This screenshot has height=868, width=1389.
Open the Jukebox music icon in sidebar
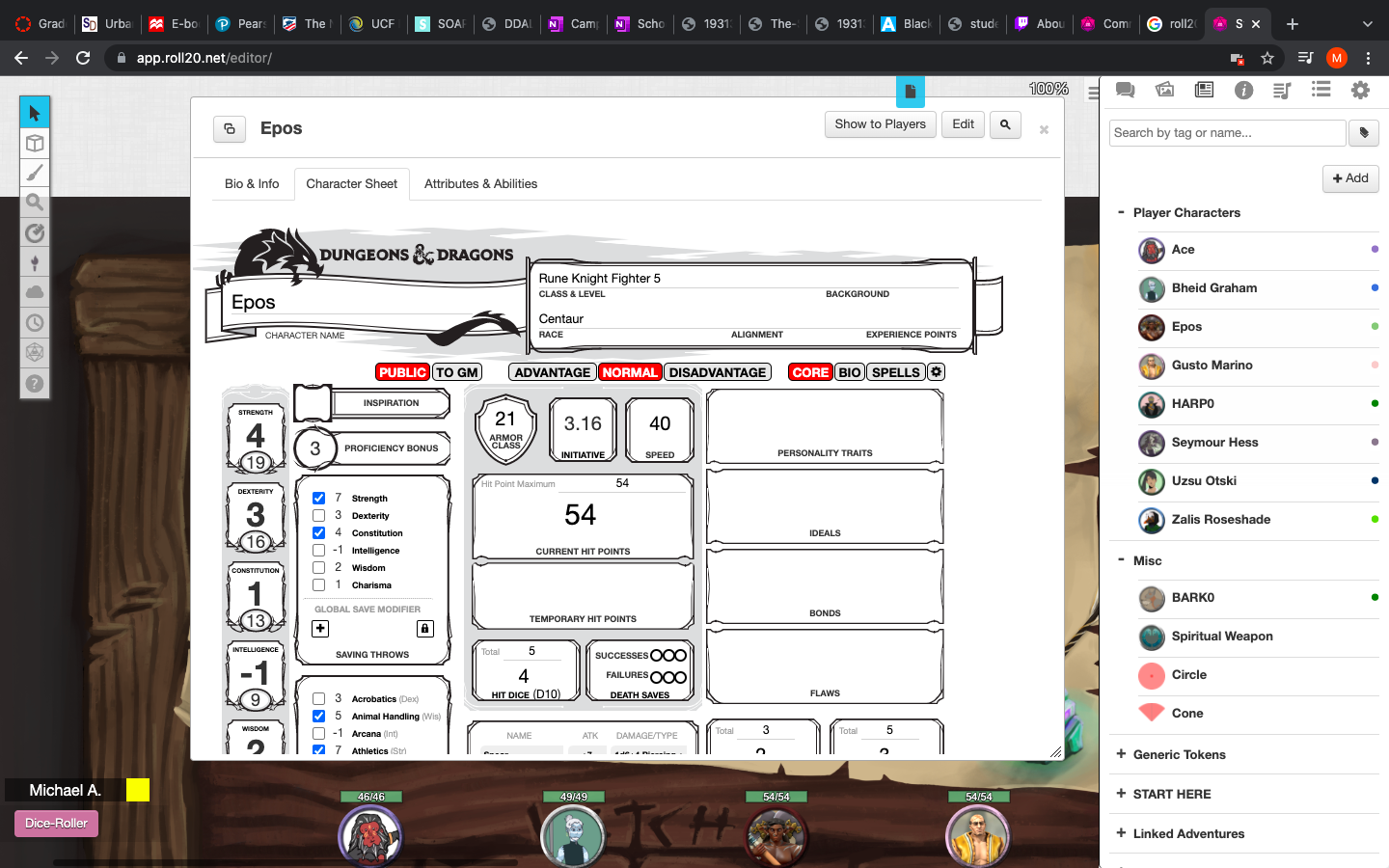click(x=1282, y=90)
